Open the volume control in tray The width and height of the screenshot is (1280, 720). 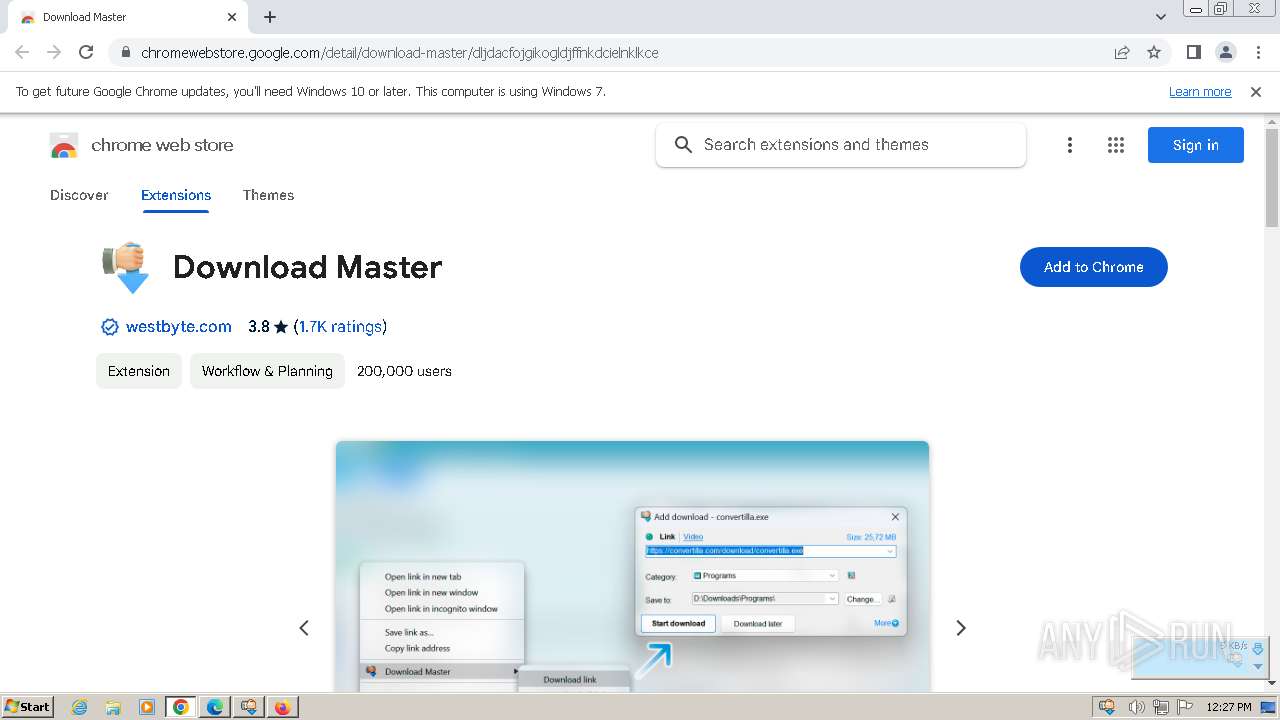point(1136,707)
